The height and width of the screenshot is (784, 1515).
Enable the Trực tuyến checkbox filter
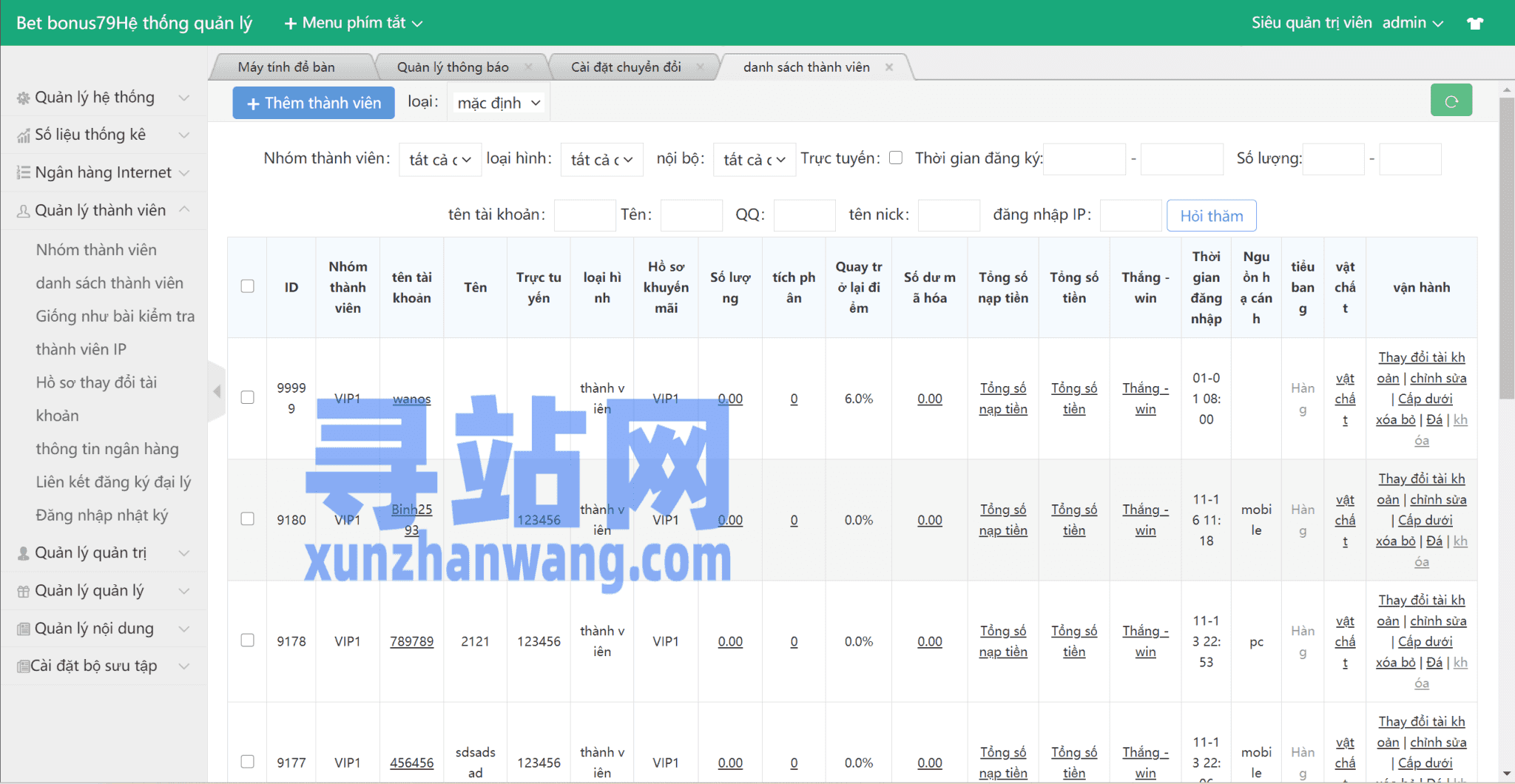click(896, 158)
